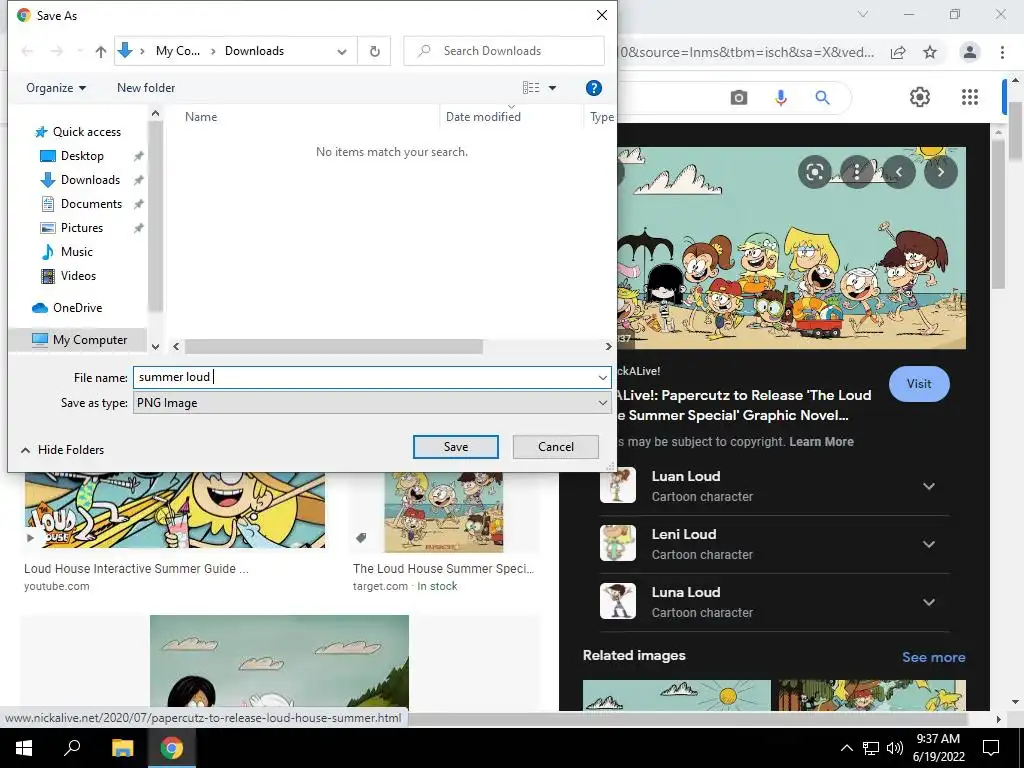Select Downloads in address breadcrumb
1024x768 pixels.
[x=254, y=51]
